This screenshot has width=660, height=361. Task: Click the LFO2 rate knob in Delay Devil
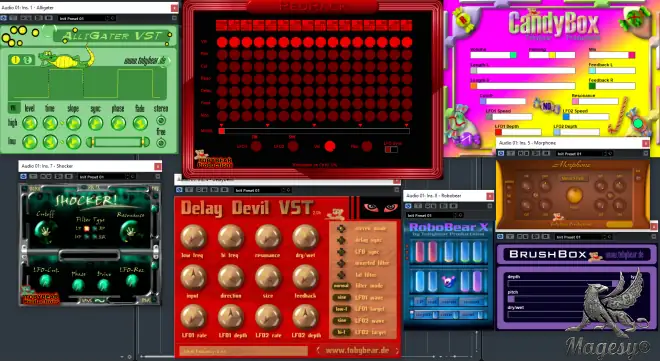point(268,317)
